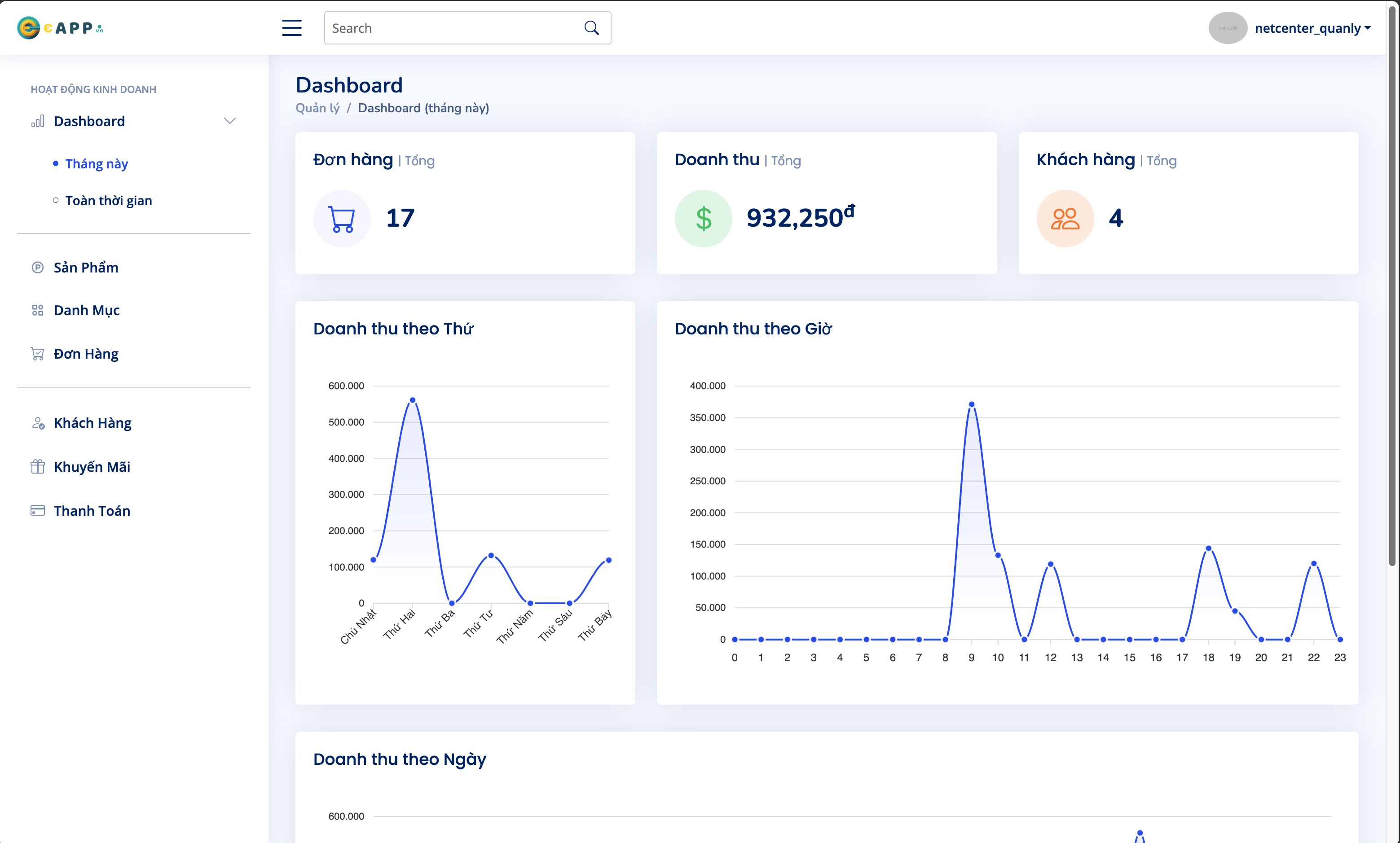Toggle the hamburger sidebar menu

point(291,28)
